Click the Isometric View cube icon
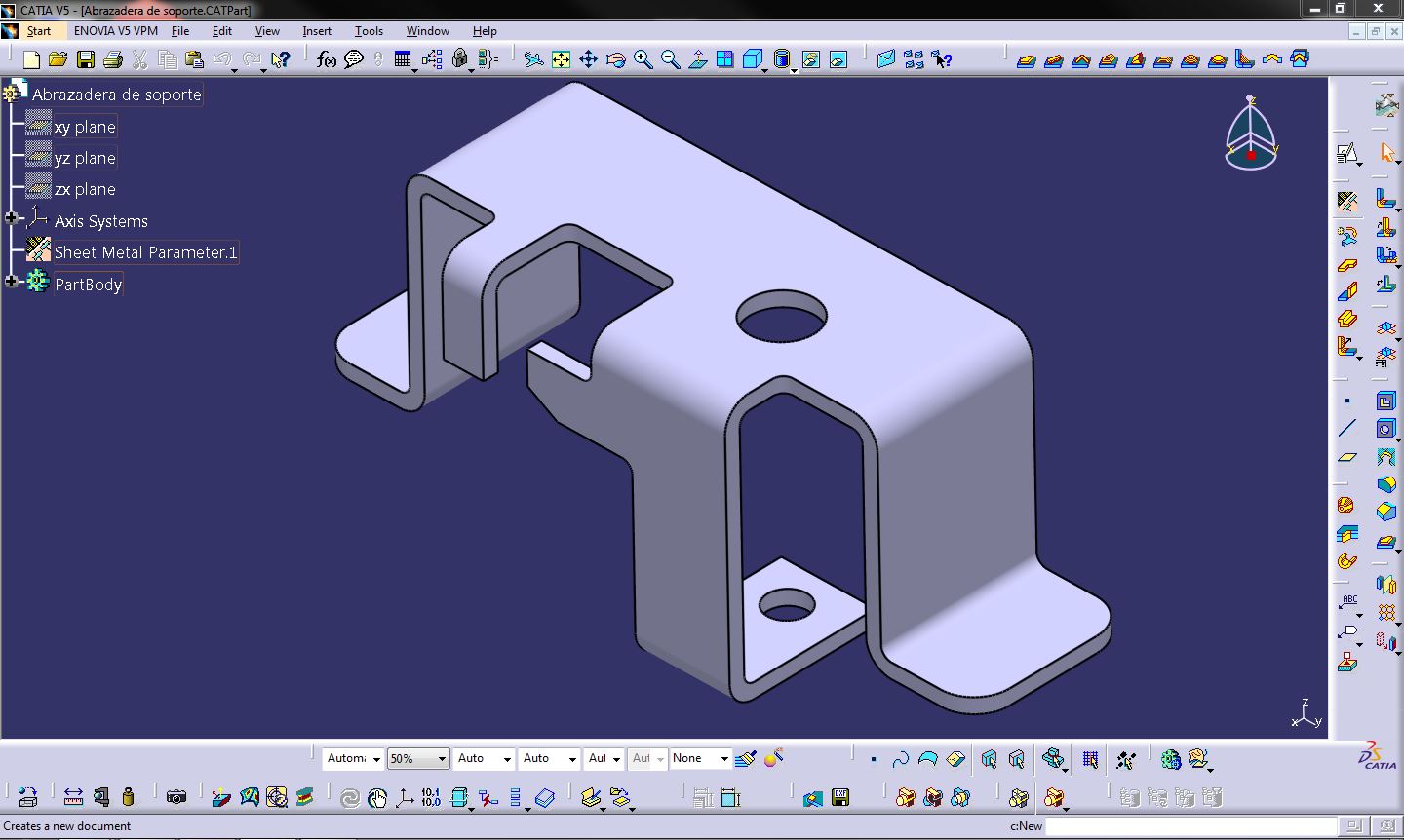The height and width of the screenshot is (840, 1404). click(x=751, y=60)
